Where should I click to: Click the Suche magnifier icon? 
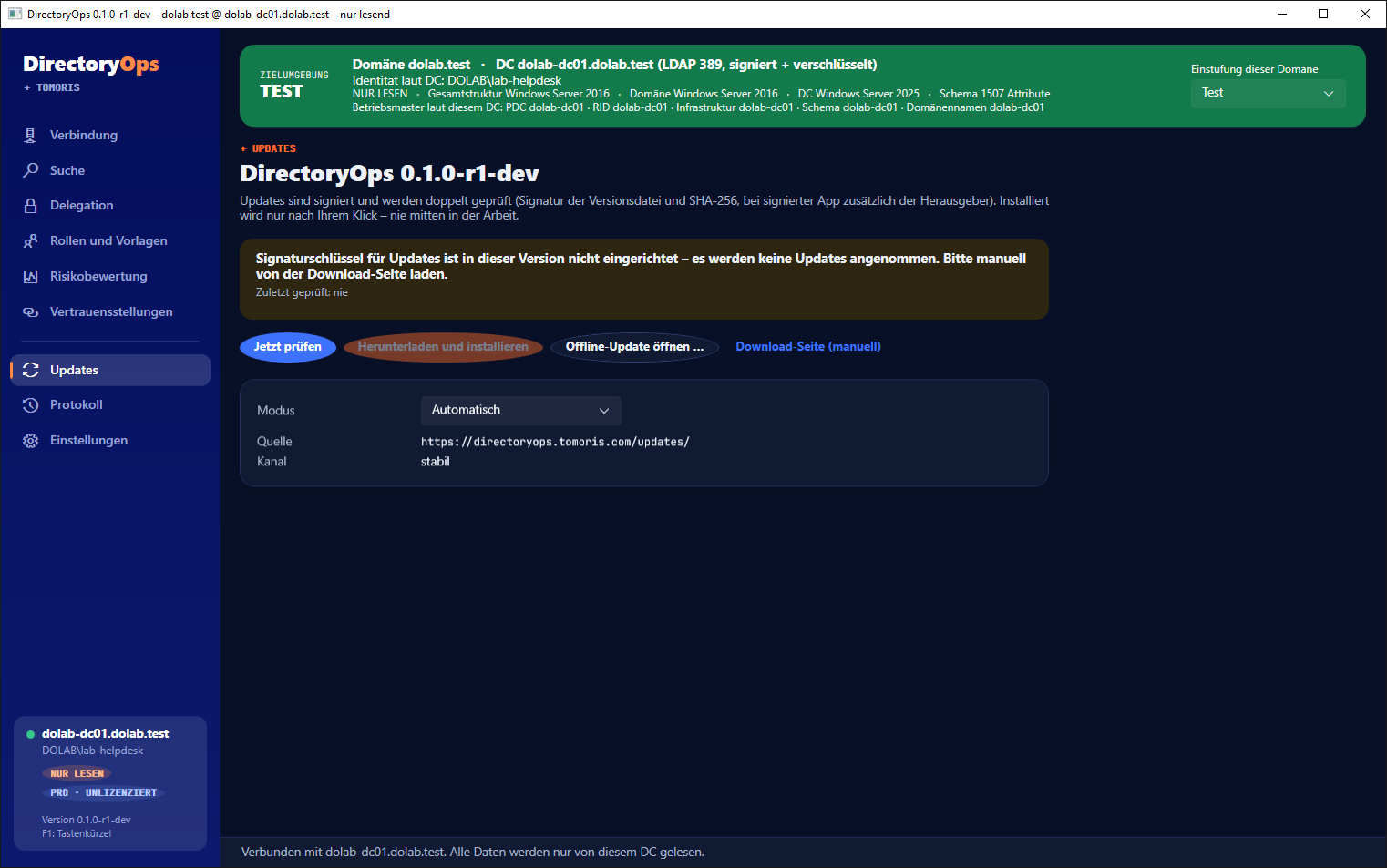click(30, 170)
